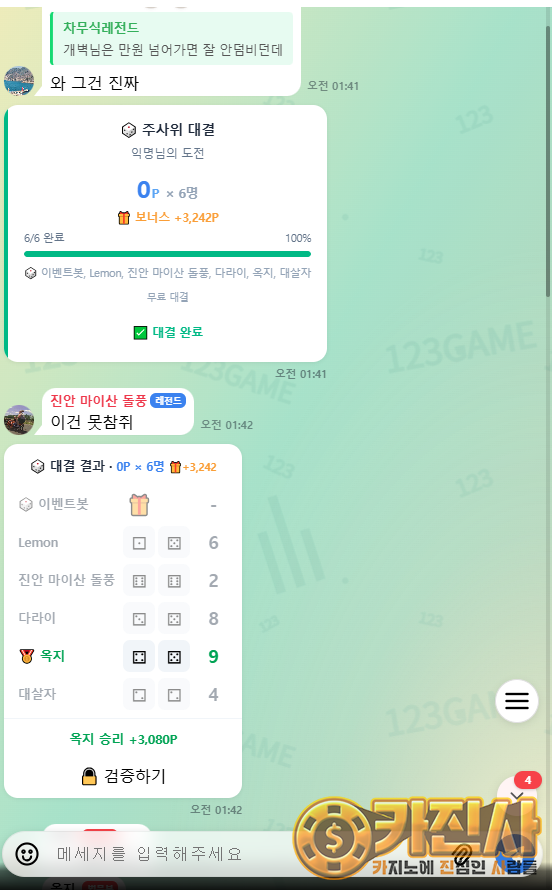The width and height of the screenshot is (552, 890).
Task: Open the emoji picker smiley icon
Action: tap(27, 853)
